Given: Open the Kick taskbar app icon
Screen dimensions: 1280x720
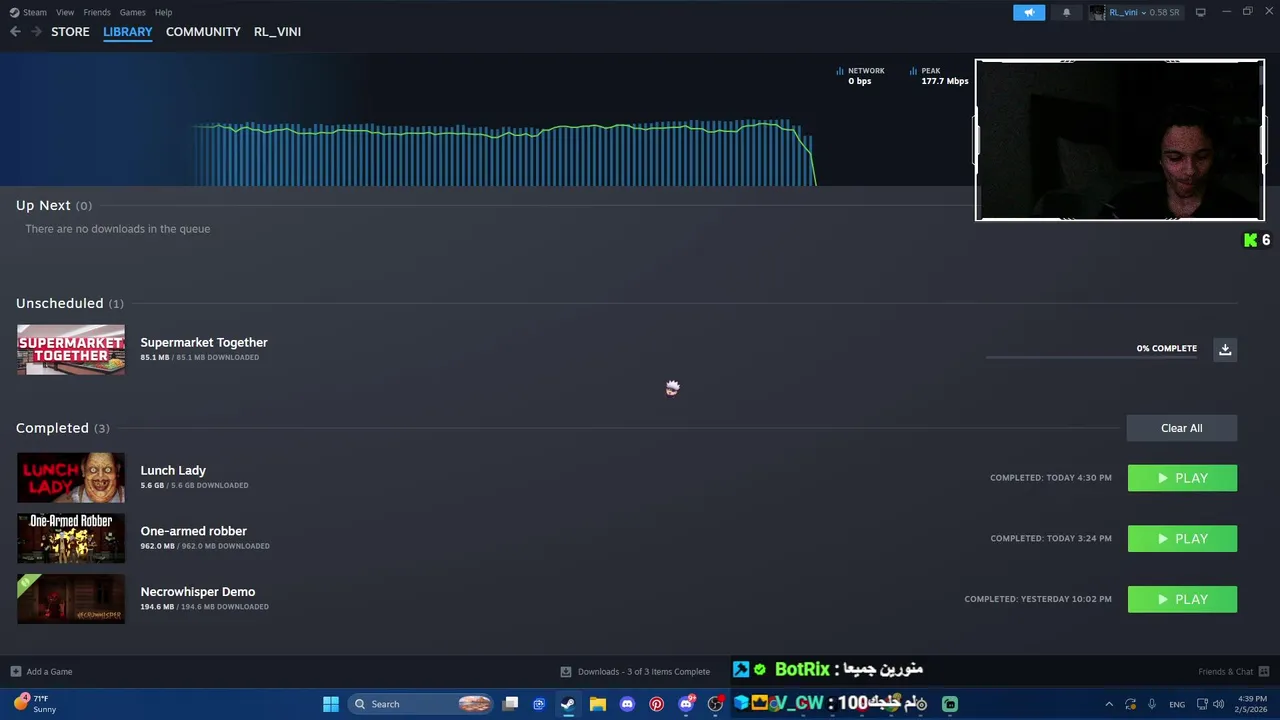Looking at the screenshot, I should 950,704.
